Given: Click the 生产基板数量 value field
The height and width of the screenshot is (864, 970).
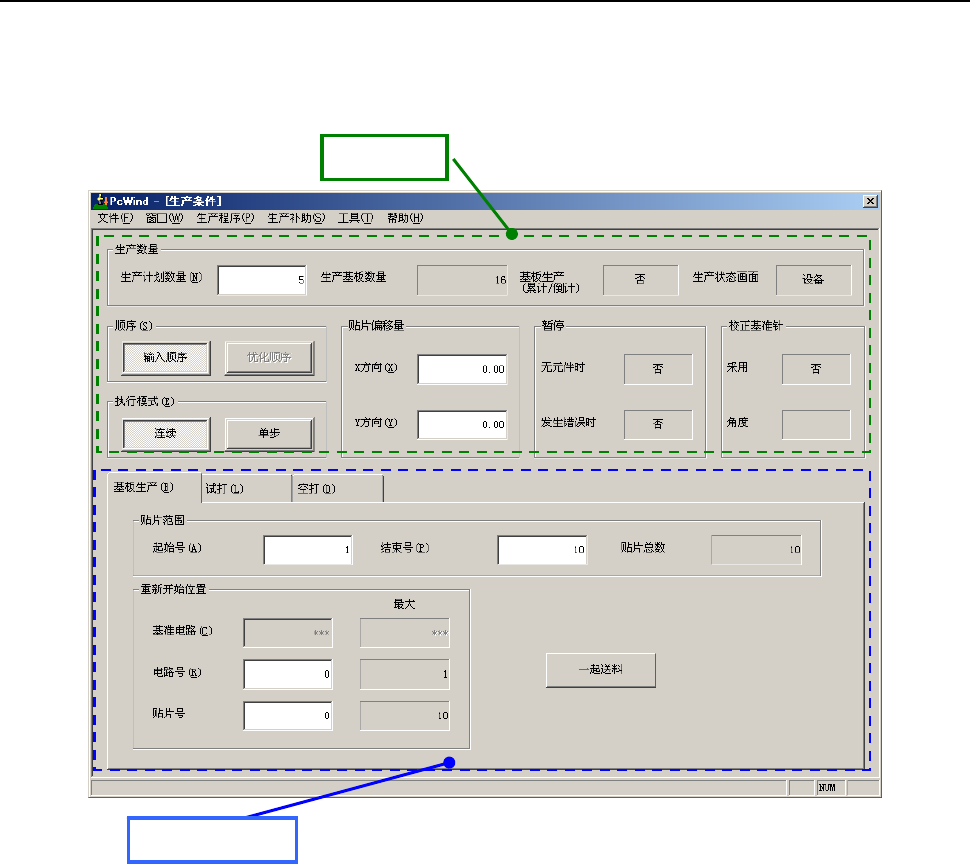Looking at the screenshot, I should pyautogui.click(x=462, y=280).
